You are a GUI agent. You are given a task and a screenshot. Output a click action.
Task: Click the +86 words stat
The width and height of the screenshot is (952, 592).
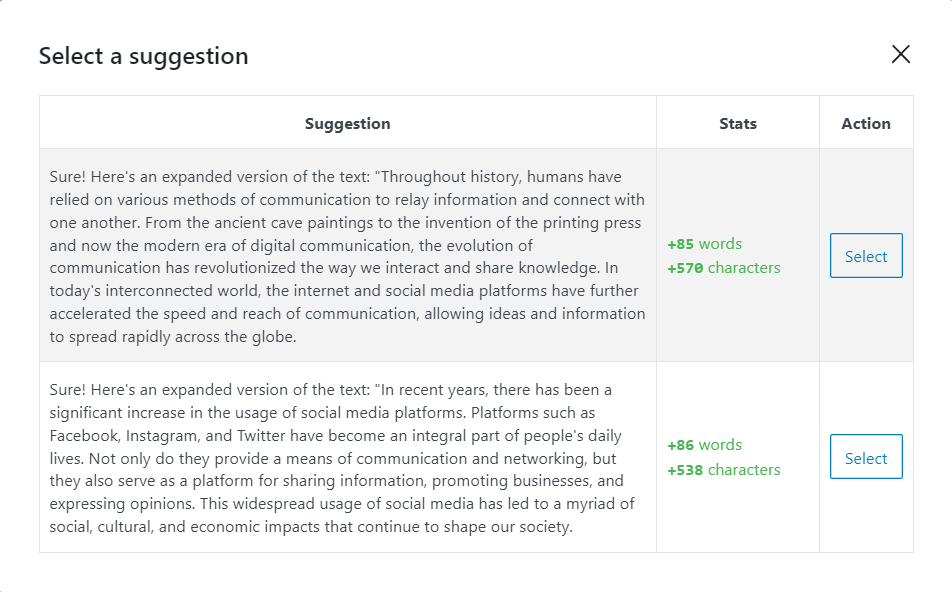click(x=704, y=444)
